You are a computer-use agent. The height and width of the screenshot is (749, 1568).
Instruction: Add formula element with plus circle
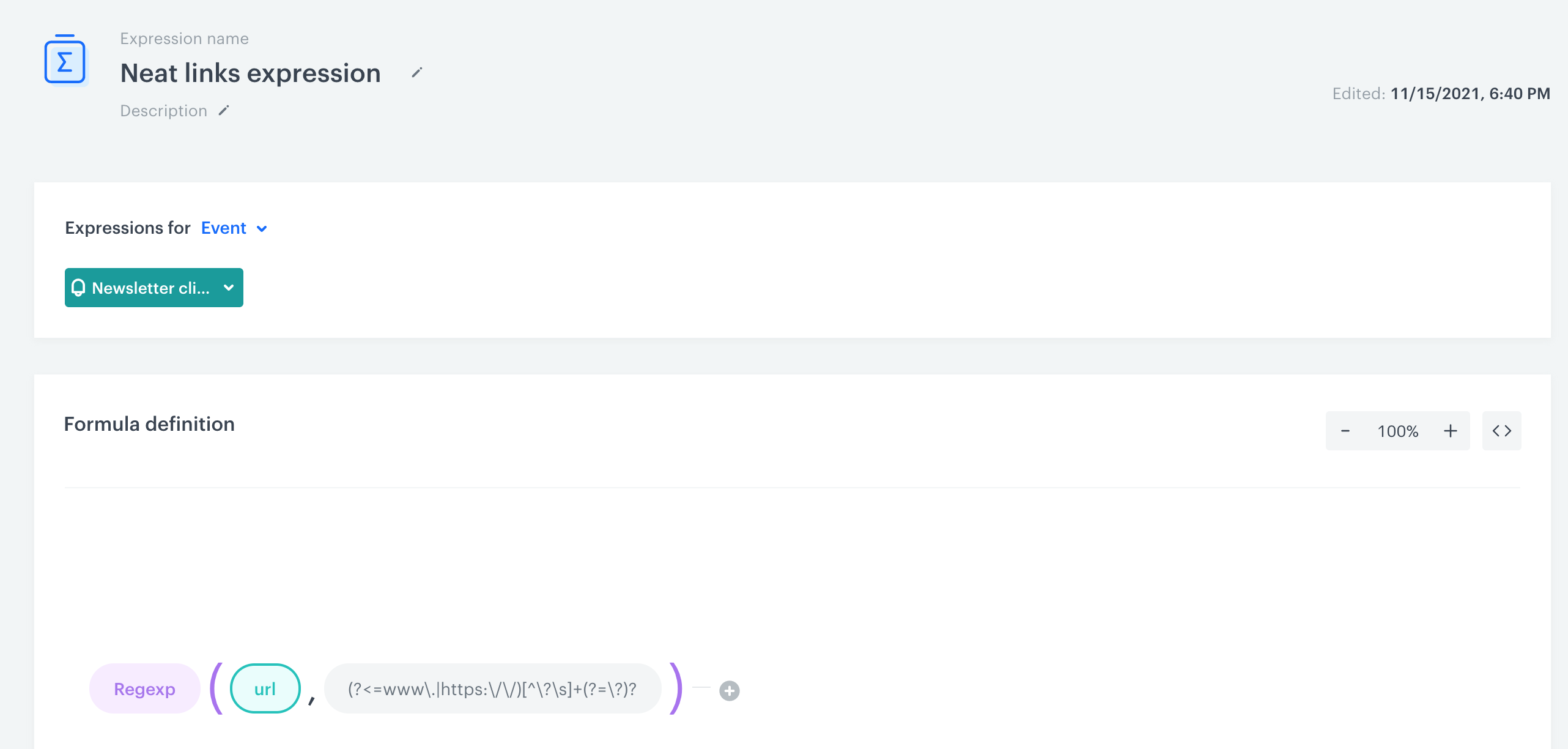(729, 691)
